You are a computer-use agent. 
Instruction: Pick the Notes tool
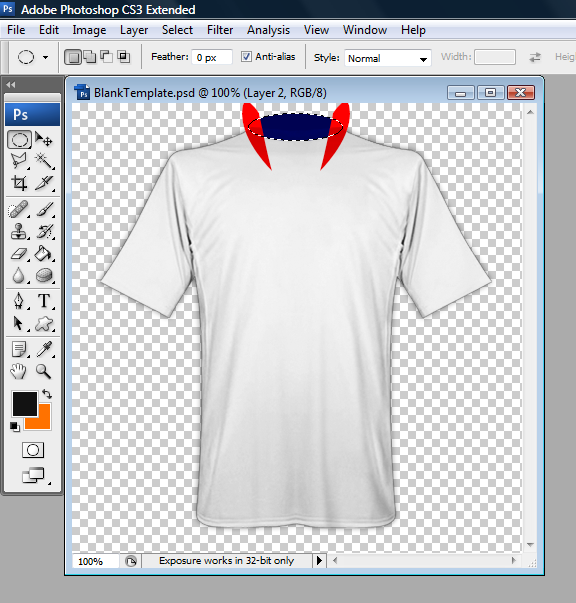coord(19,349)
